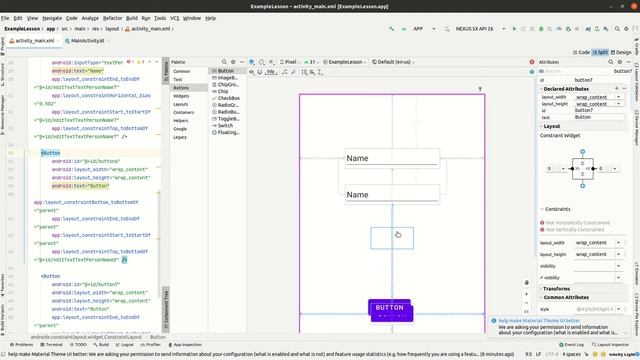The height and width of the screenshot is (360, 640).
Task: Add declared attribute with plus icon
Action: click(x=617, y=89)
